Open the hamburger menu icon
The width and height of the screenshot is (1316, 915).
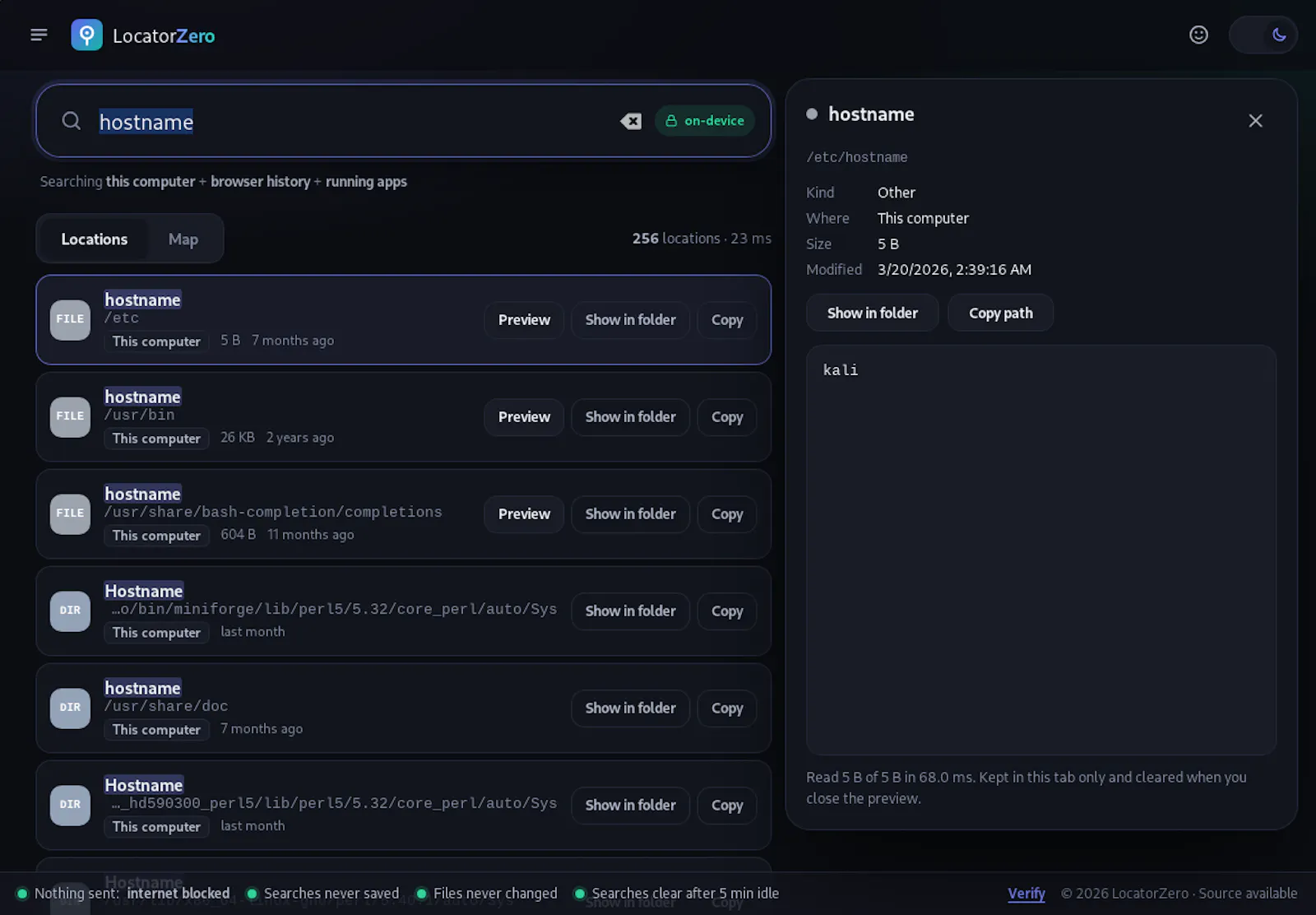tap(39, 35)
